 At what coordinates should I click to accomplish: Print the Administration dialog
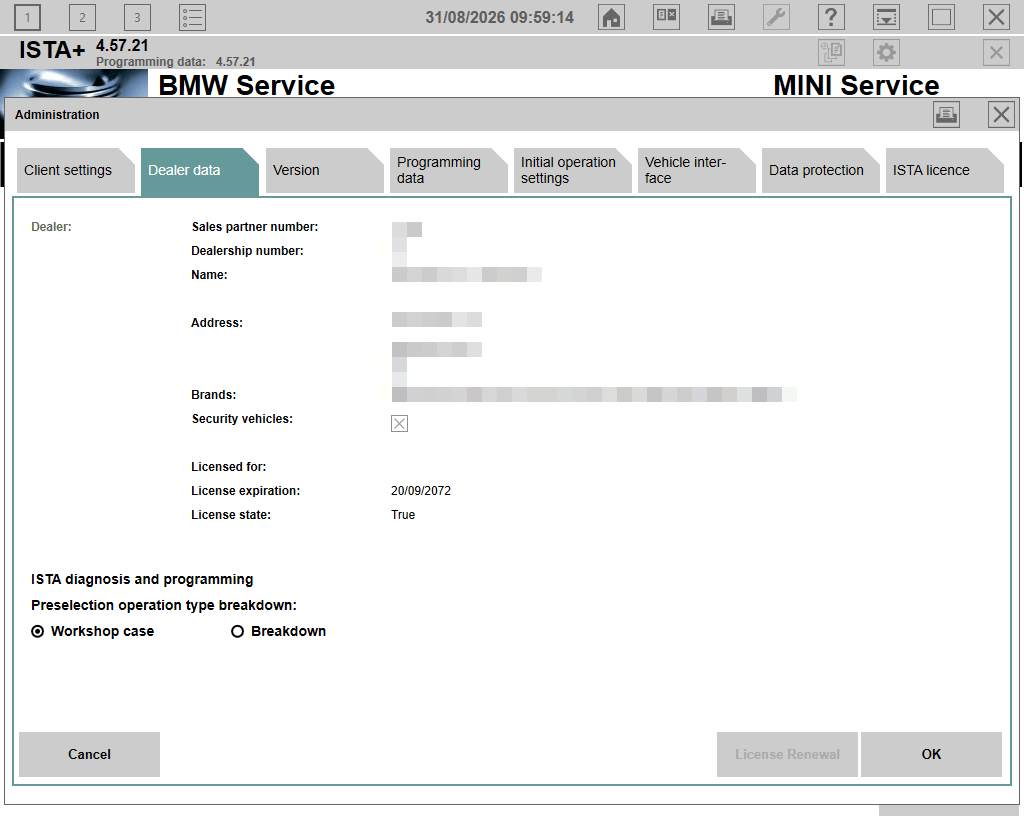pyautogui.click(x=946, y=115)
